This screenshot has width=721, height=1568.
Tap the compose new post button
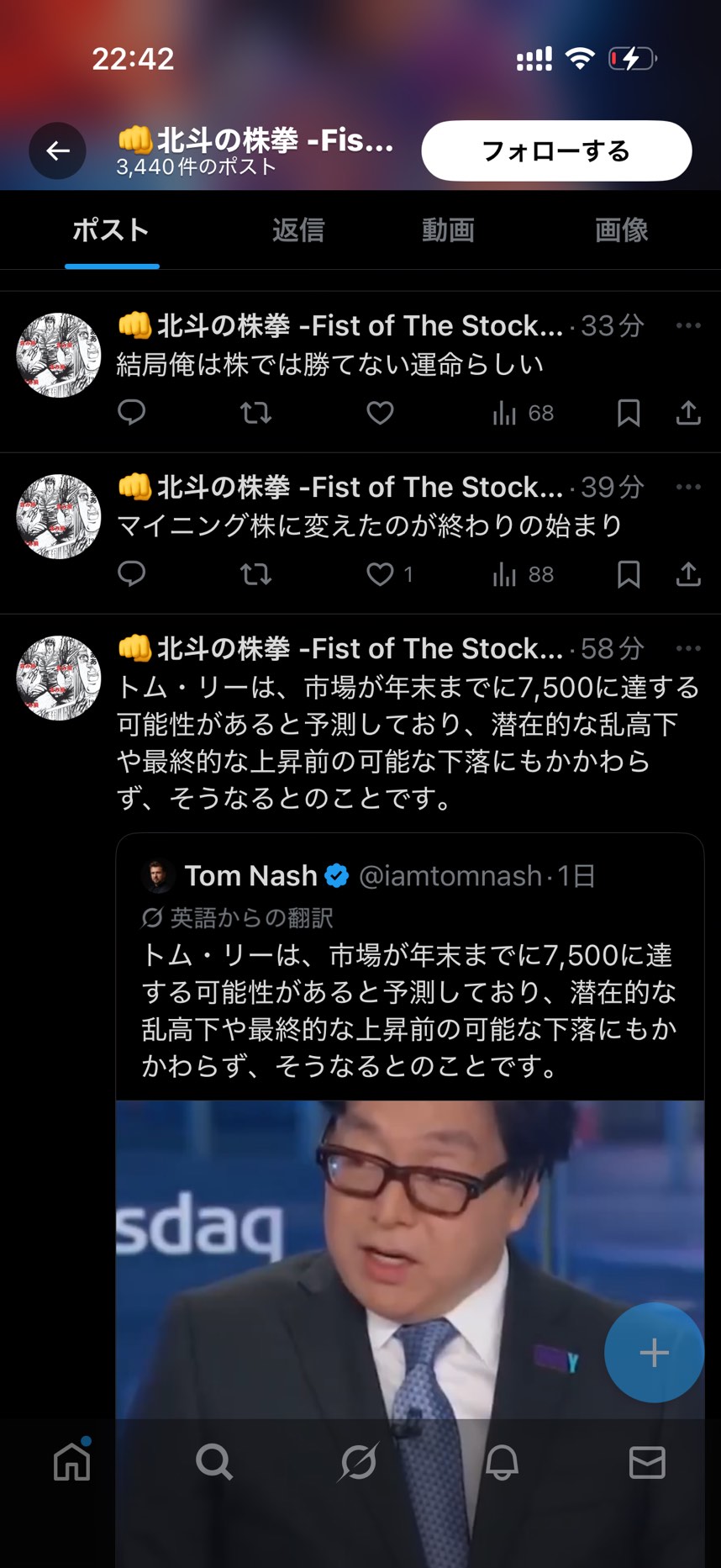(x=654, y=1352)
